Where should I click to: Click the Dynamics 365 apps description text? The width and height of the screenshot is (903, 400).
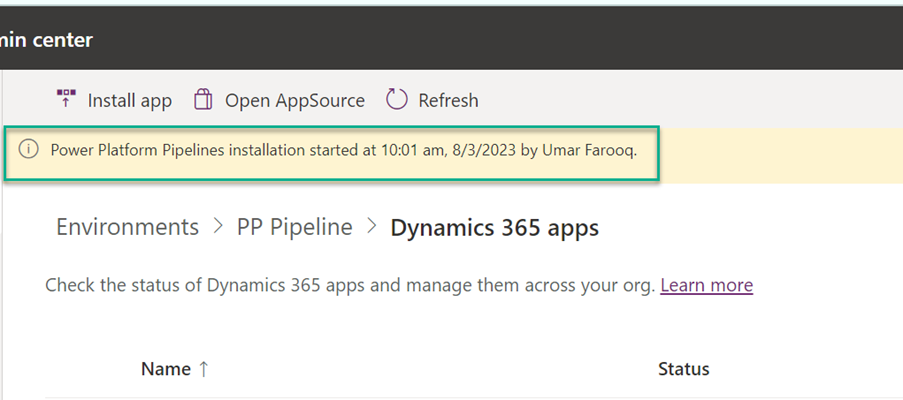[350, 285]
